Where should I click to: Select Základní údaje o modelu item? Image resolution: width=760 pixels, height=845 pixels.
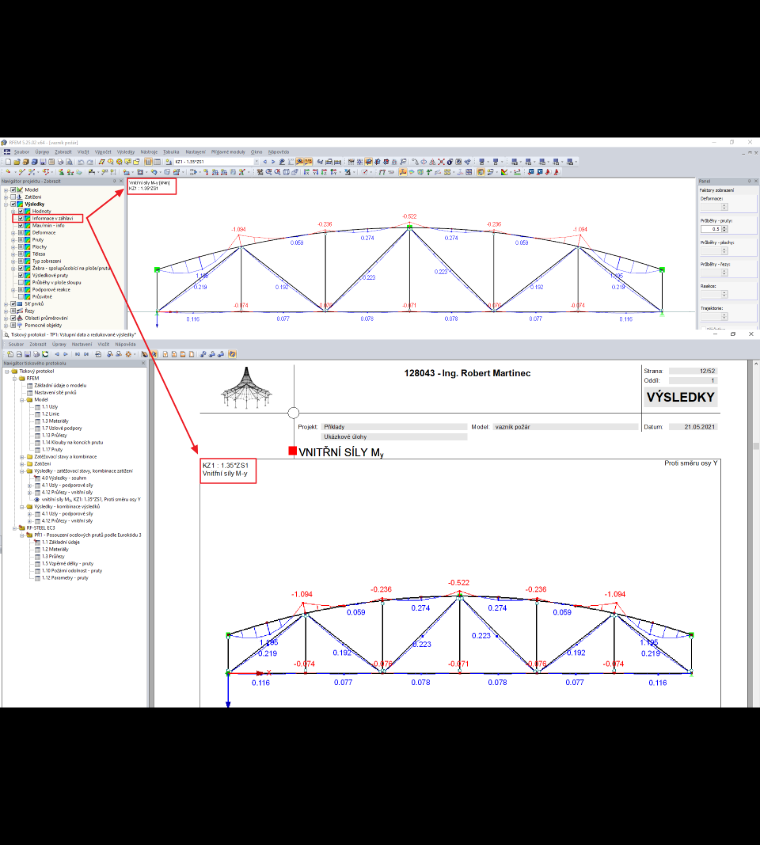coord(60,385)
